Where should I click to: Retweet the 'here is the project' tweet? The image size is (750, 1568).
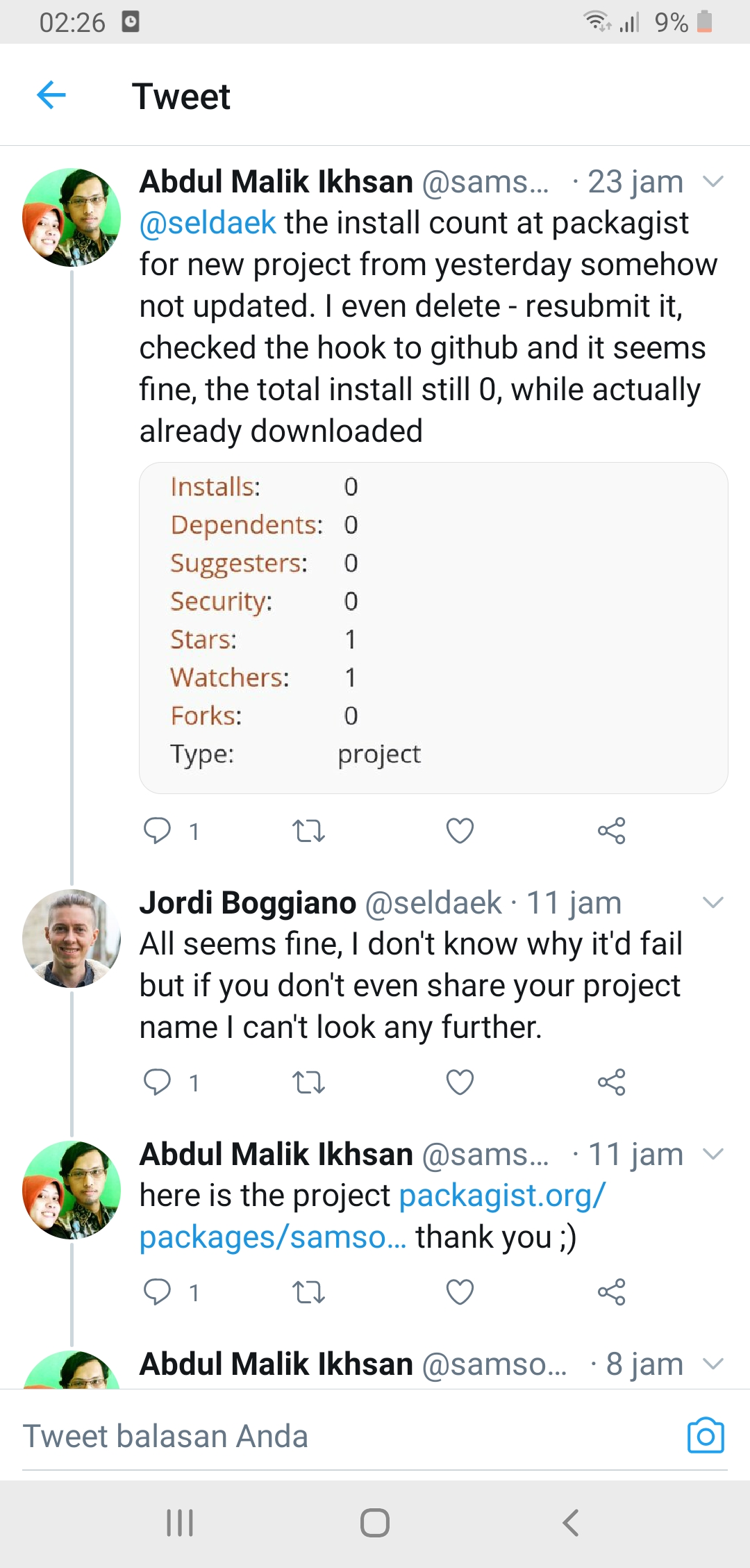click(309, 1291)
